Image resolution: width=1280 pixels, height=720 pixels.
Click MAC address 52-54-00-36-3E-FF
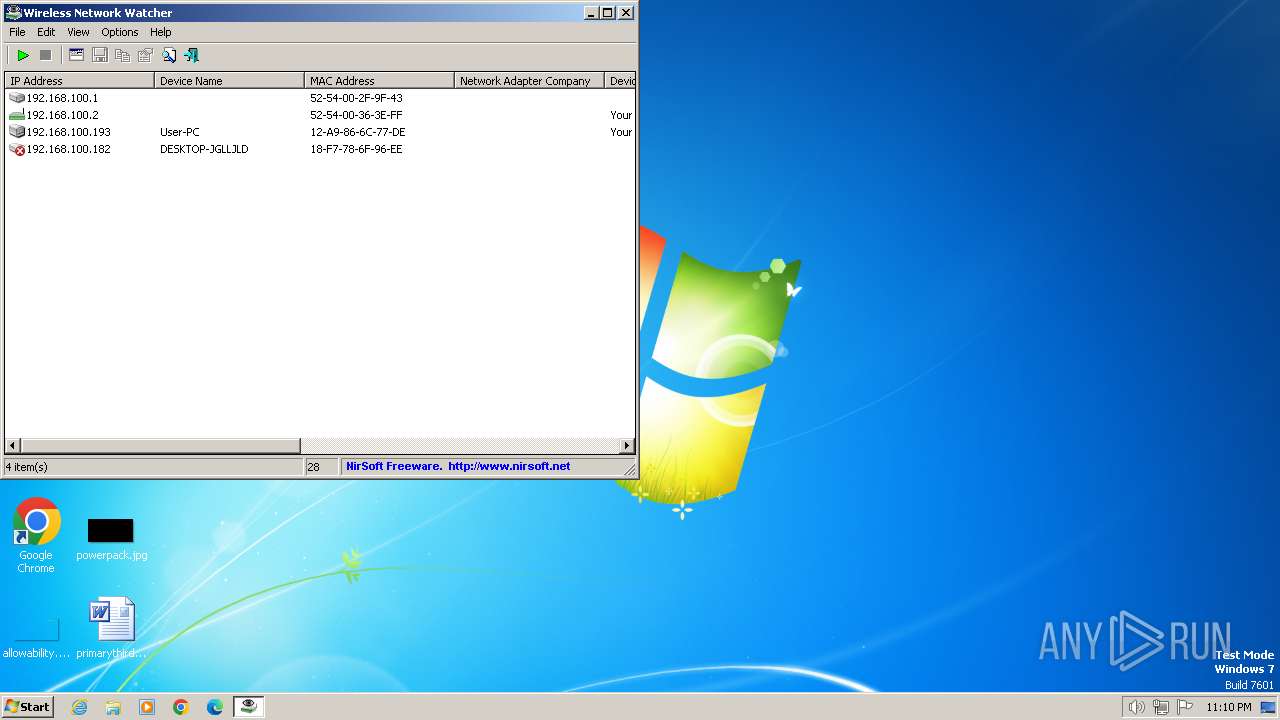[356, 115]
